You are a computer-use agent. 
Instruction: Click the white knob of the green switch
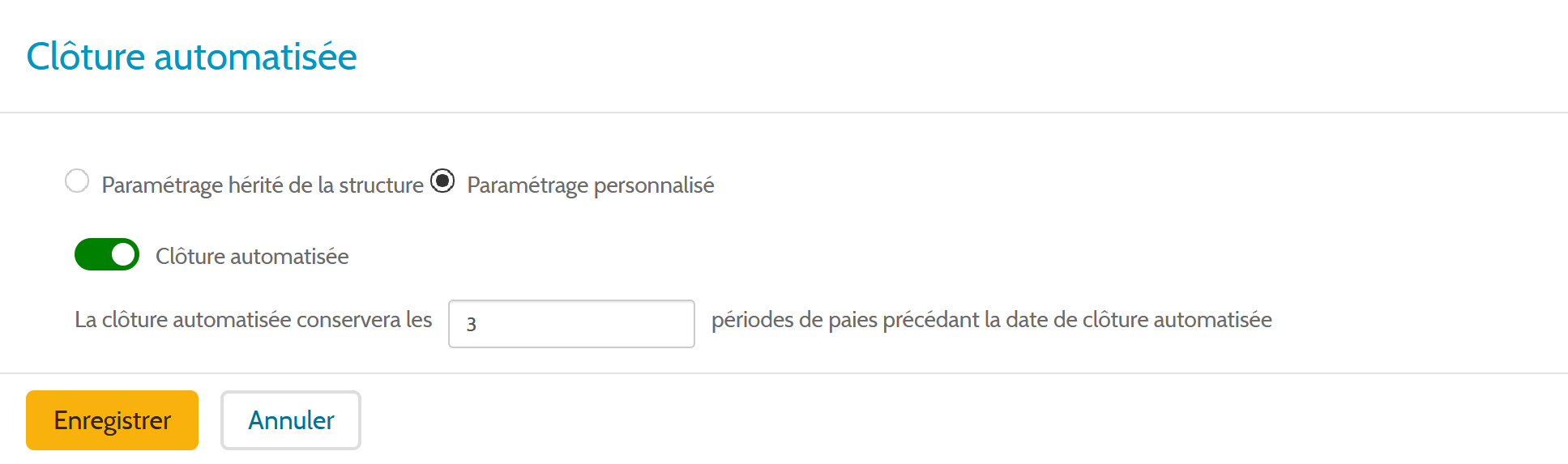click(x=123, y=254)
